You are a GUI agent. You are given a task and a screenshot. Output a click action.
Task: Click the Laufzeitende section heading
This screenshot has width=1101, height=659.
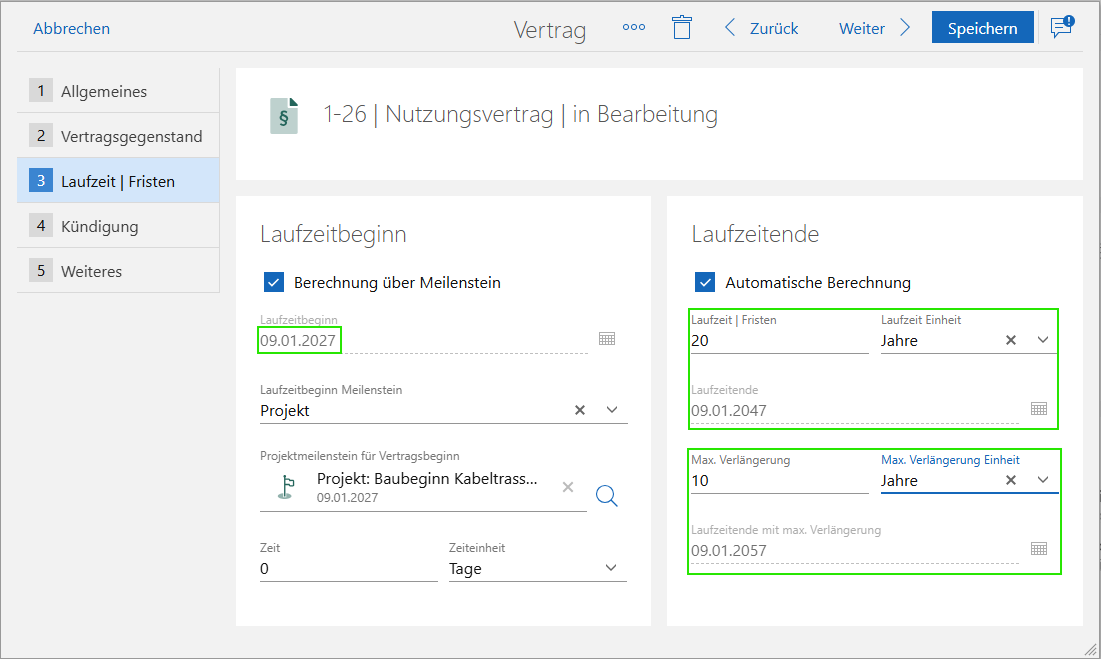(755, 234)
